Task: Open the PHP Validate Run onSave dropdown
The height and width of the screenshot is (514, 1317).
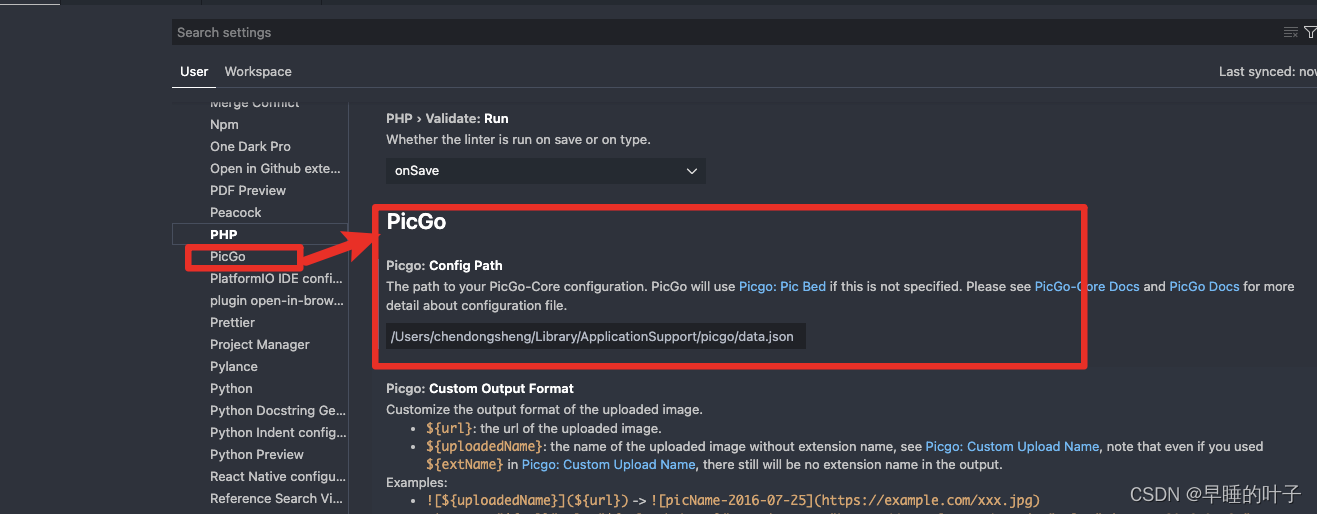Action: click(x=546, y=171)
